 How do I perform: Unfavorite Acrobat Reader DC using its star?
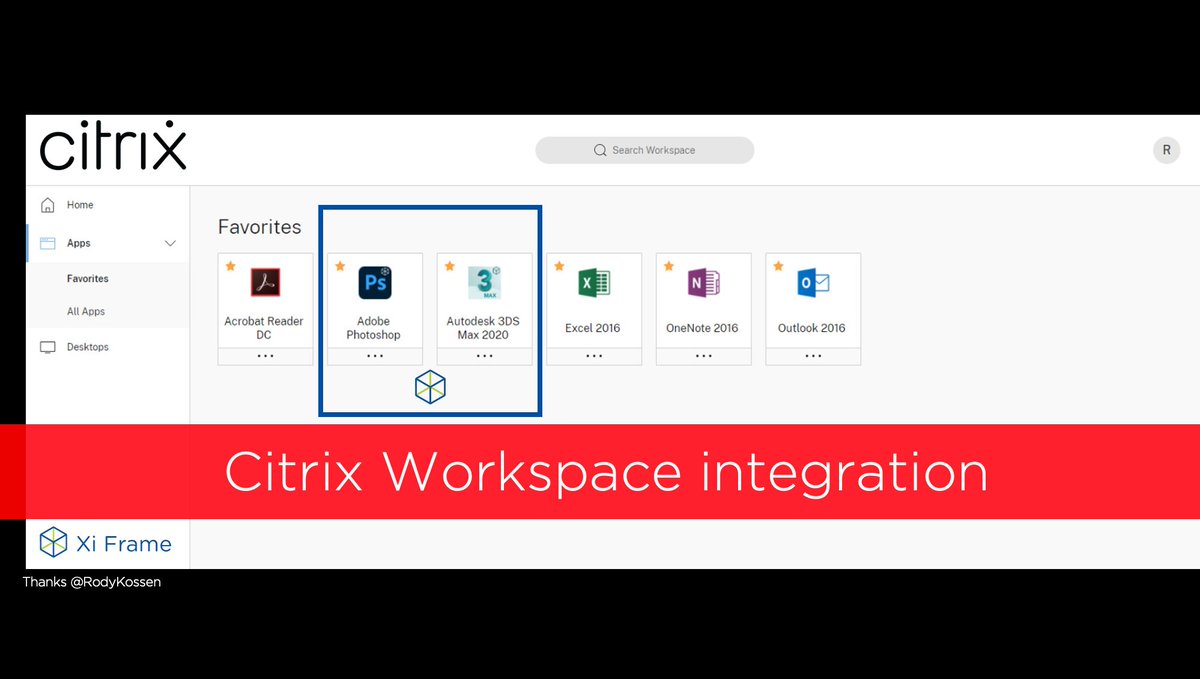click(x=231, y=266)
